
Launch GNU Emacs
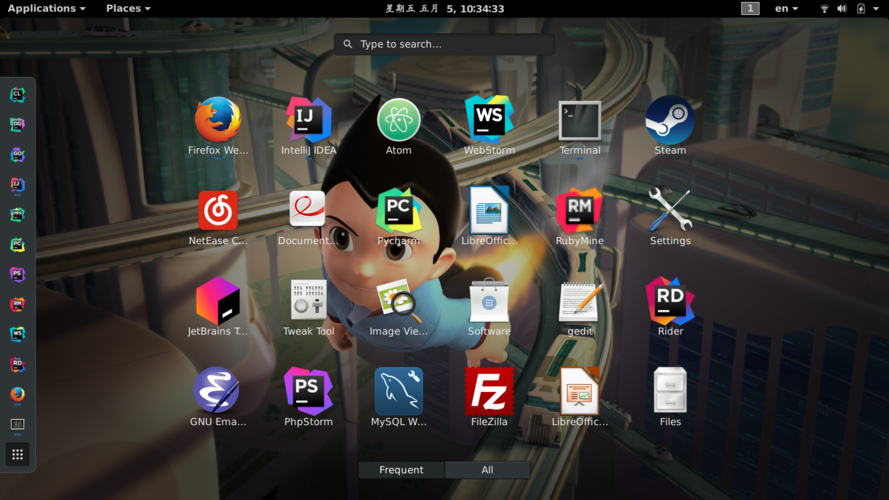tap(216, 390)
